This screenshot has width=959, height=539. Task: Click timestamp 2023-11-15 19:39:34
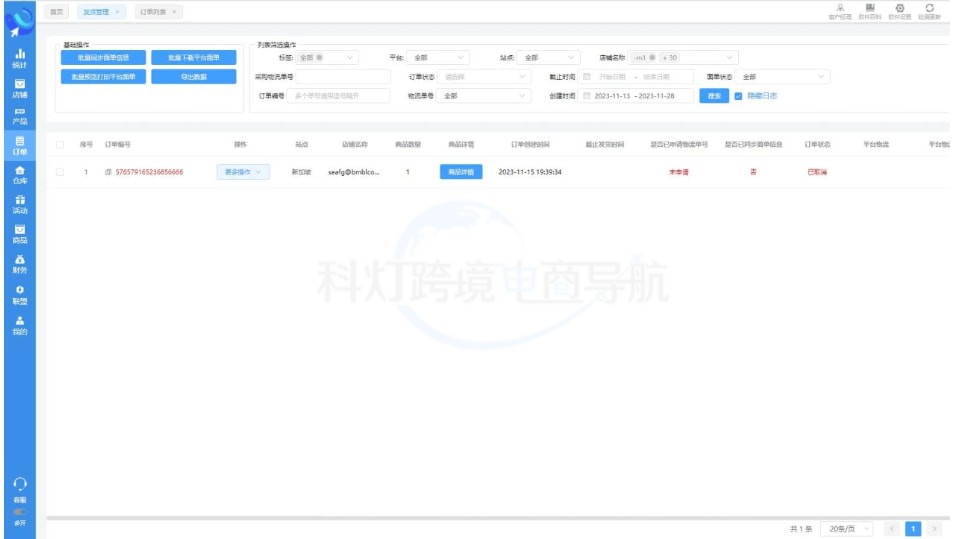(x=530, y=172)
